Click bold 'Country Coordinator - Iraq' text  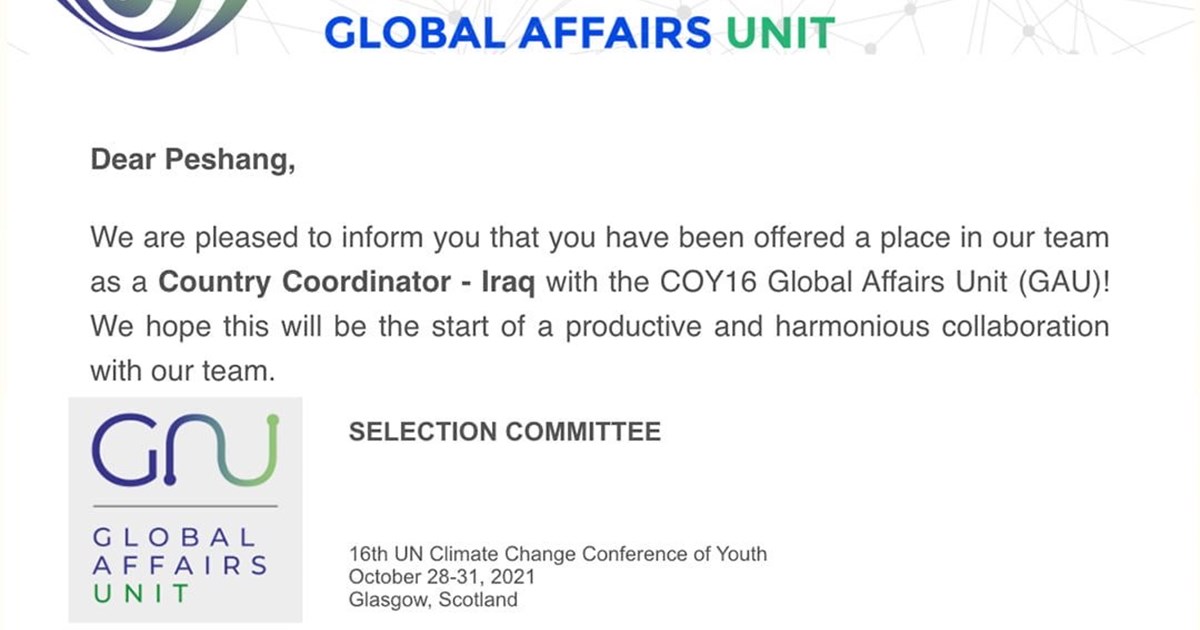click(346, 282)
